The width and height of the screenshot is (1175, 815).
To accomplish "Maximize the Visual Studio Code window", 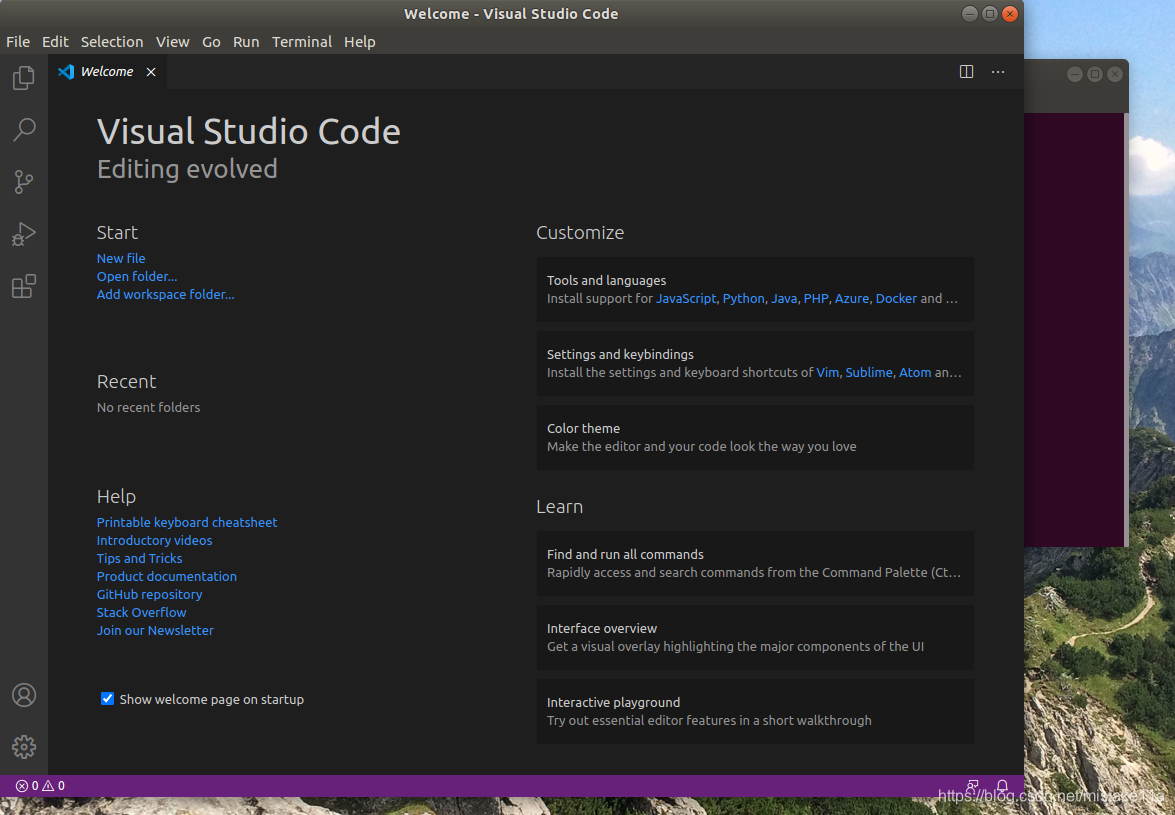I will click(990, 13).
